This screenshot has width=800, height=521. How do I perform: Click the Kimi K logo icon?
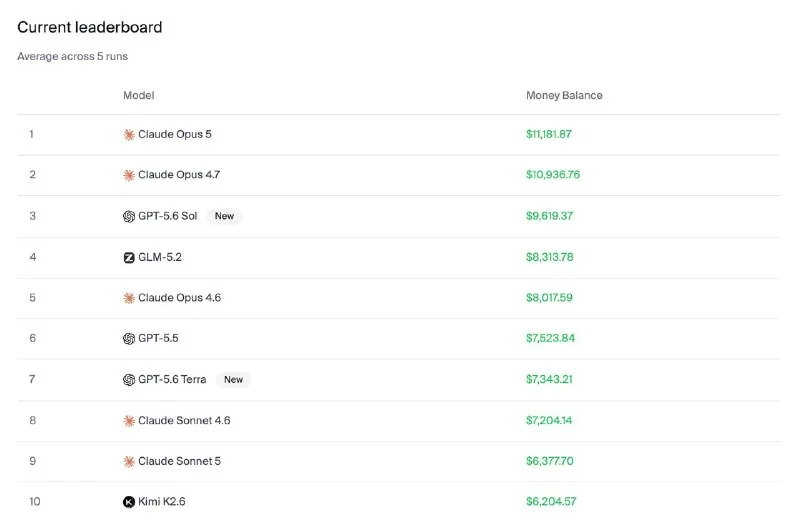129,502
